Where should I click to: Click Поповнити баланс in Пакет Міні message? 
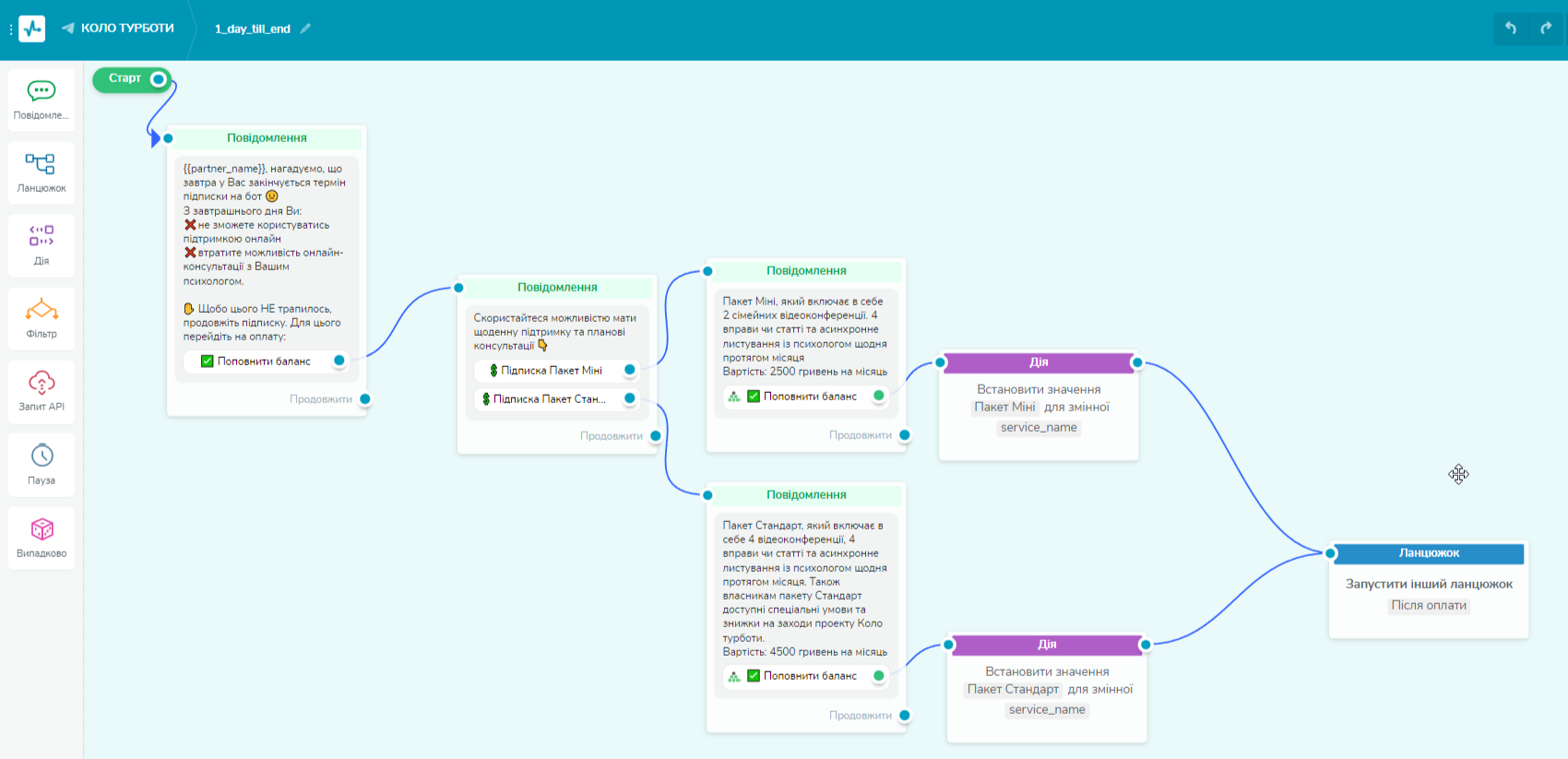pyautogui.click(x=810, y=397)
